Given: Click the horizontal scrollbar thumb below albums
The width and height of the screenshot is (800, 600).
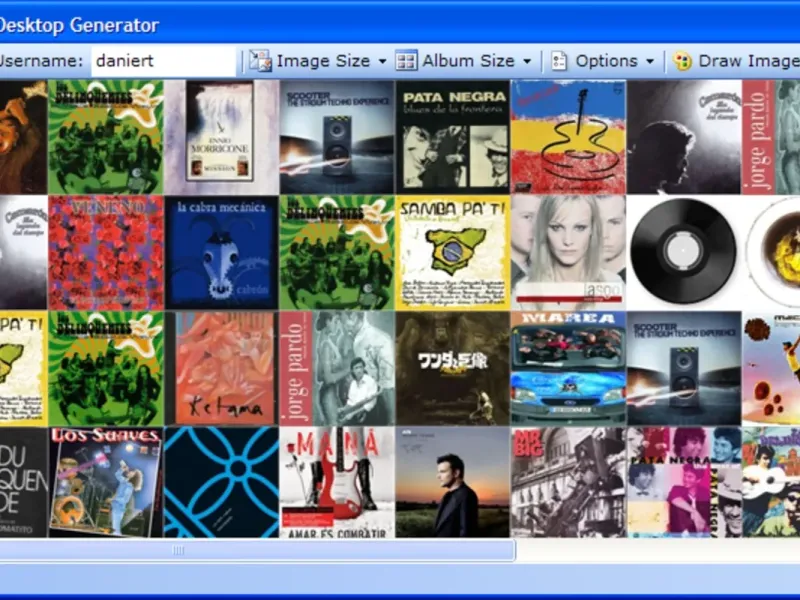Looking at the screenshot, I should coord(257,550).
